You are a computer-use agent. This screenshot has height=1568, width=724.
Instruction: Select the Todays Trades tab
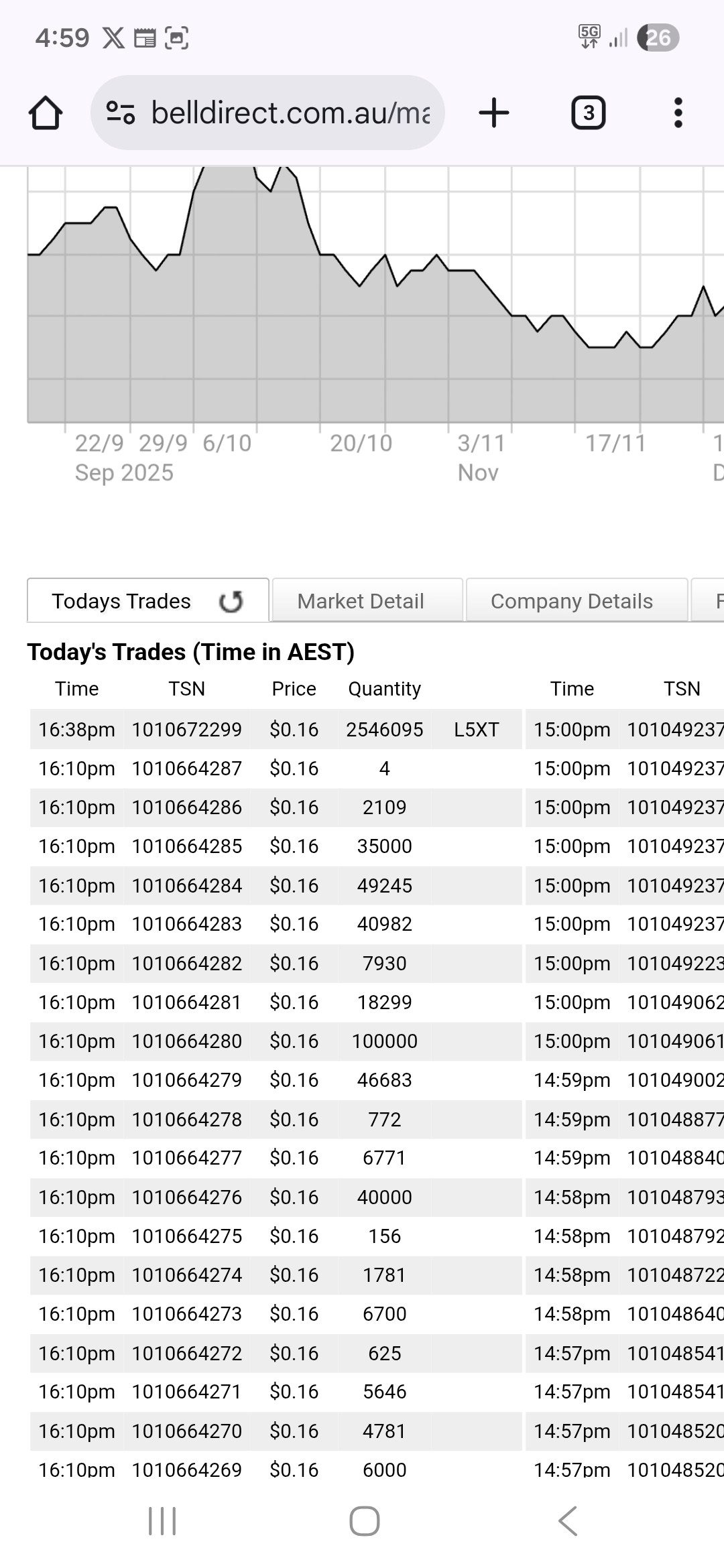click(121, 601)
